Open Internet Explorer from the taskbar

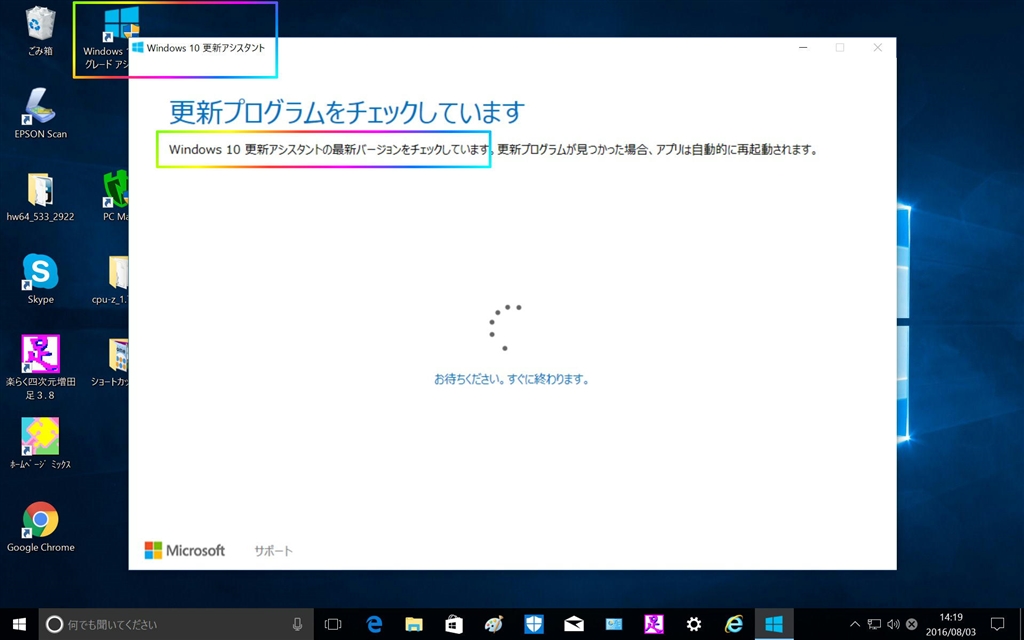coord(734,624)
